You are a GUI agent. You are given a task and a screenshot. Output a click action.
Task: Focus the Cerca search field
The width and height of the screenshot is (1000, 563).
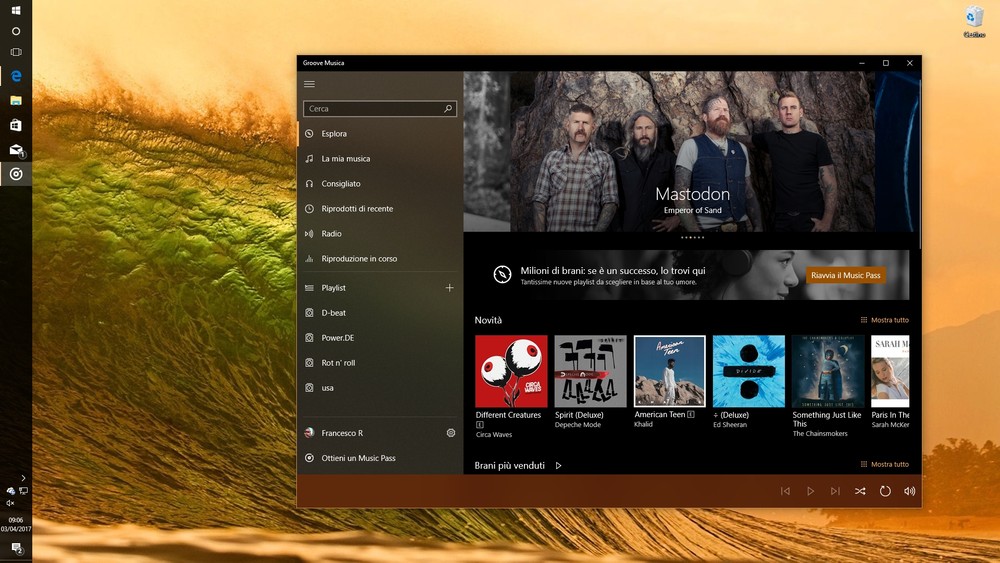(379, 109)
